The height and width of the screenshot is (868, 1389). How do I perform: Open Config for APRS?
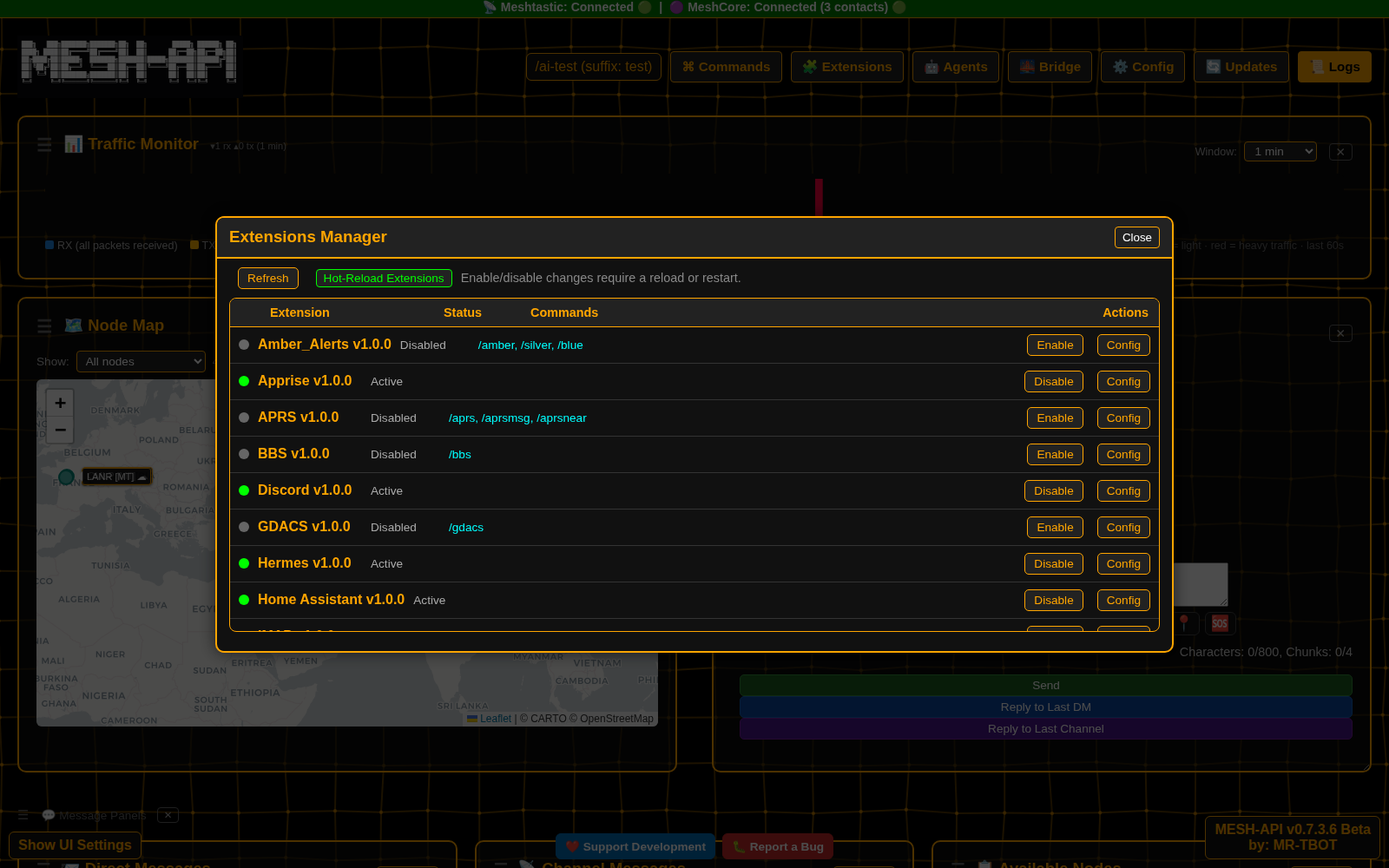coord(1123,418)
